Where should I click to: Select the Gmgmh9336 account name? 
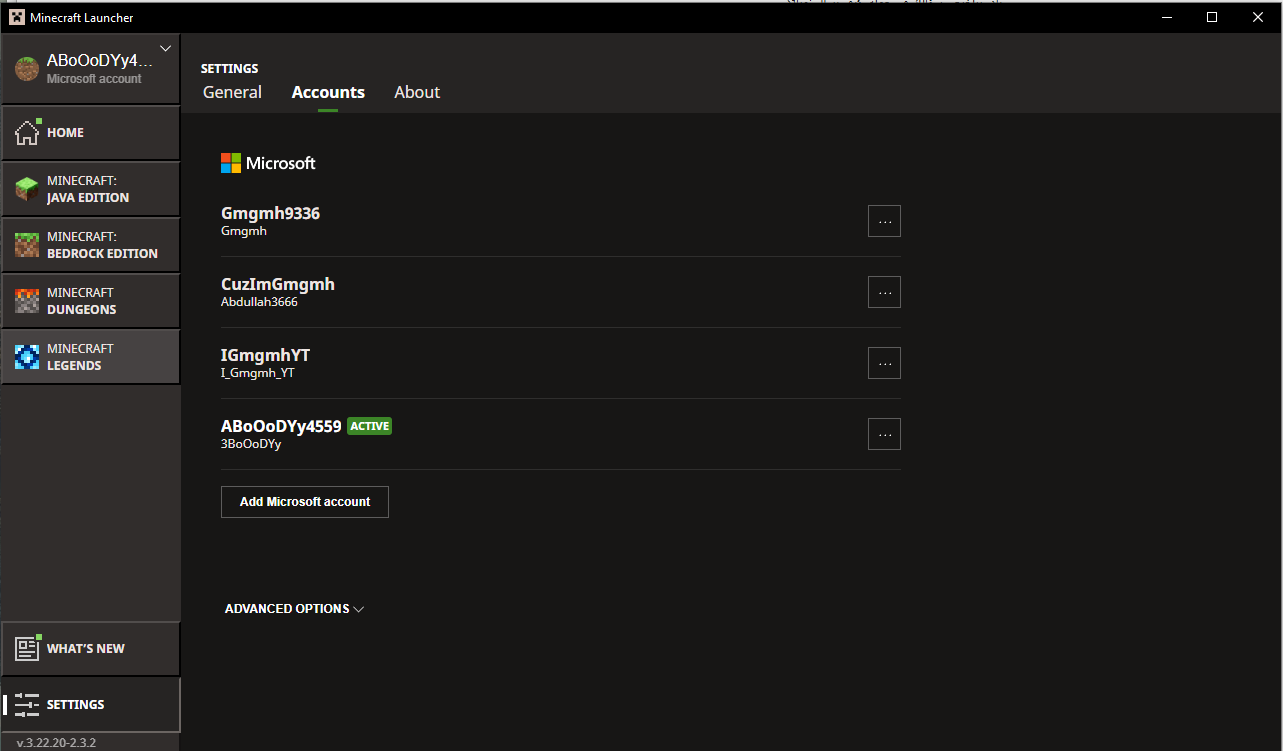(x=270, y=213)
